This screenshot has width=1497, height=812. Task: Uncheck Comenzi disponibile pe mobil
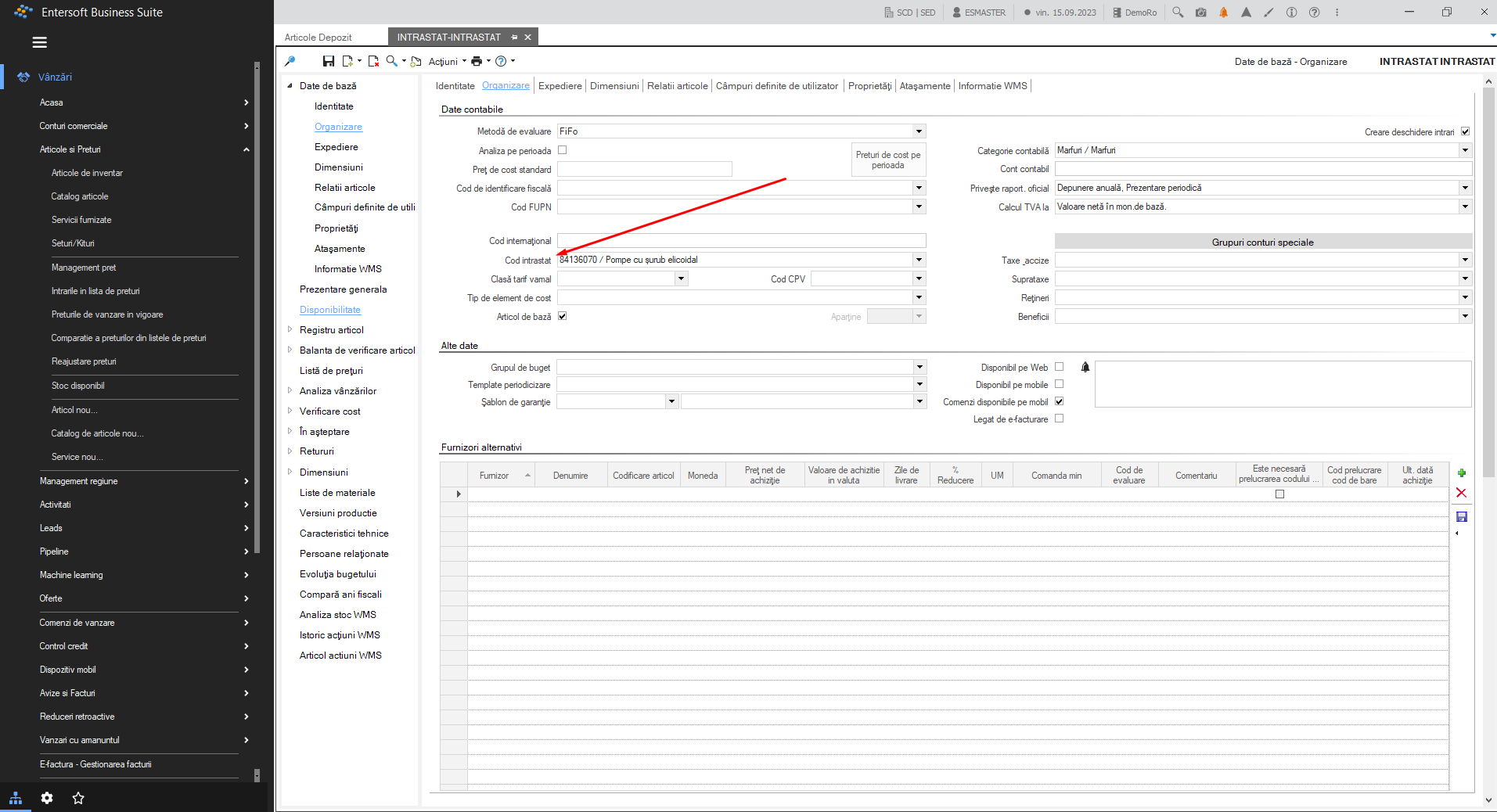tap(1059, 401)
